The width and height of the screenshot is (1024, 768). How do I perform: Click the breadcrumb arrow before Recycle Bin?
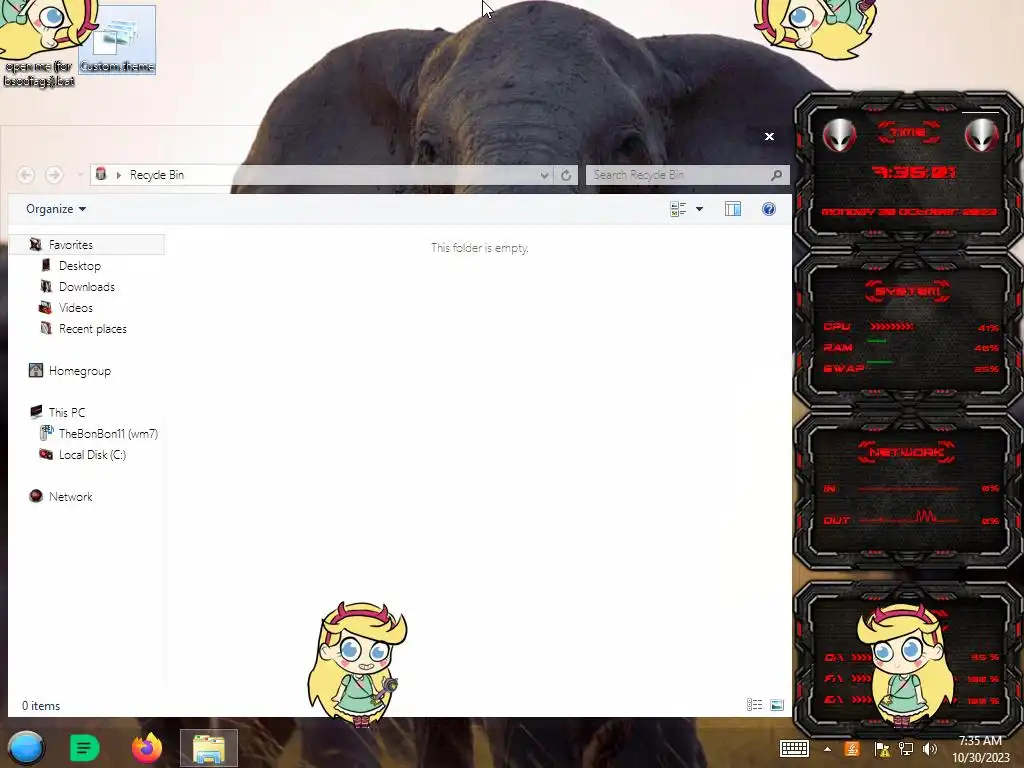[118, 175]
